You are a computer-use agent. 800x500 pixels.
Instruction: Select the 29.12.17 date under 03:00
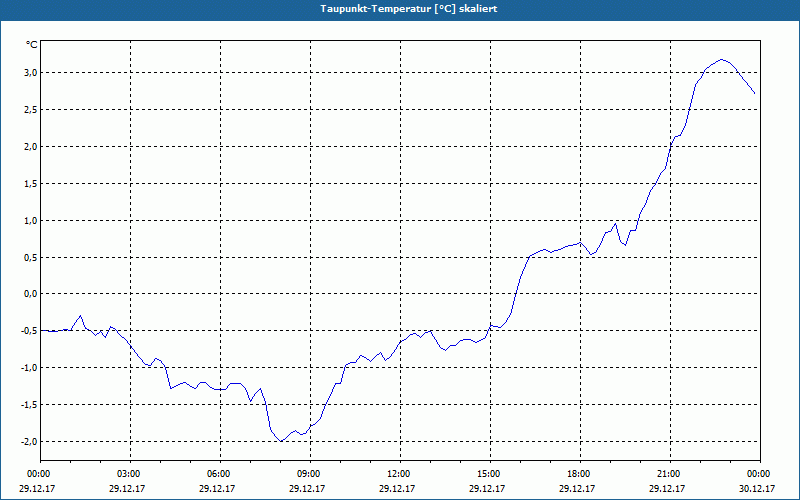coord(127,488)
